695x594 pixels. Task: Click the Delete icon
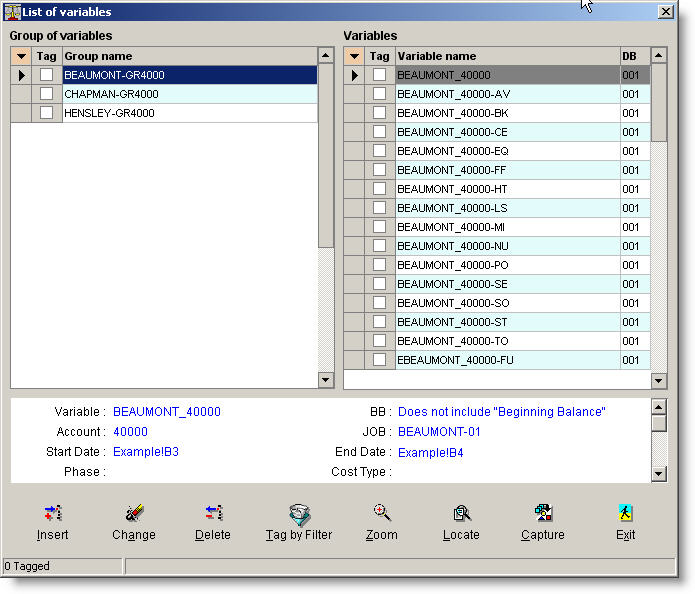pyautogui.click(x=214, y=513)
